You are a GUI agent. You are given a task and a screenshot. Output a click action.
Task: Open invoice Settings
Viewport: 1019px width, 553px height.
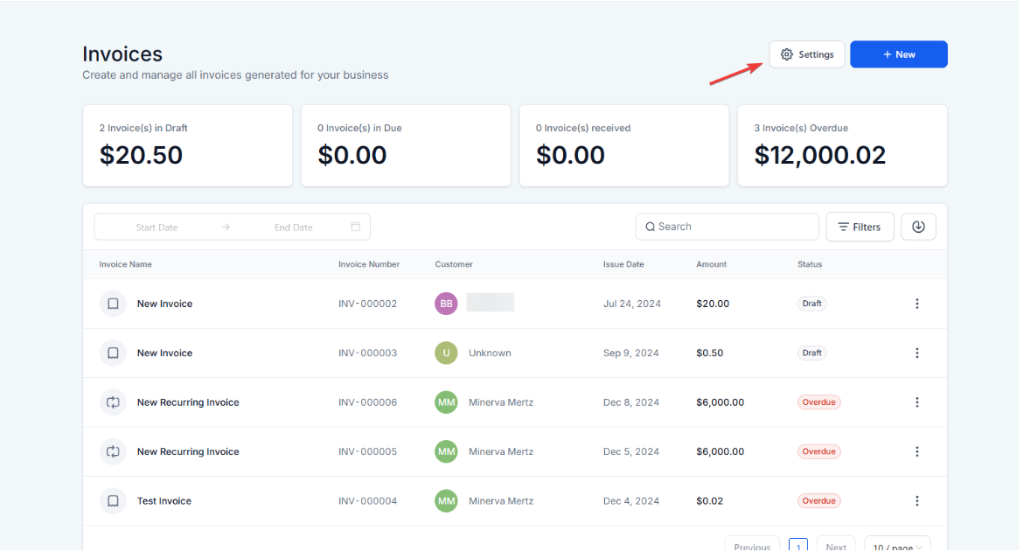click(x=807, y=55)
